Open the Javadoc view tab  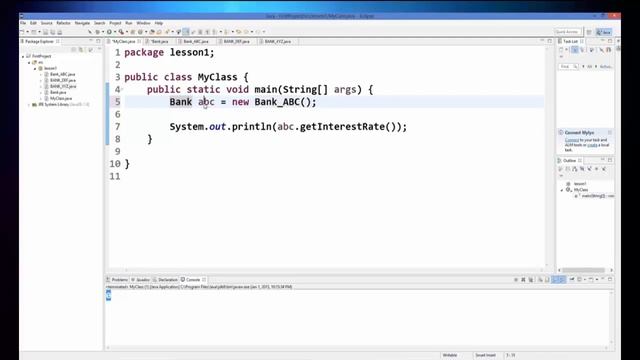pos(141,280)
